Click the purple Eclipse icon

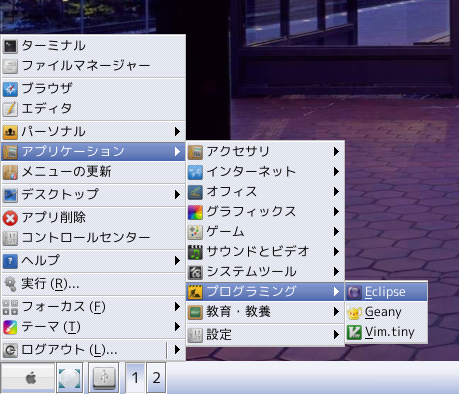coord(354,292)
